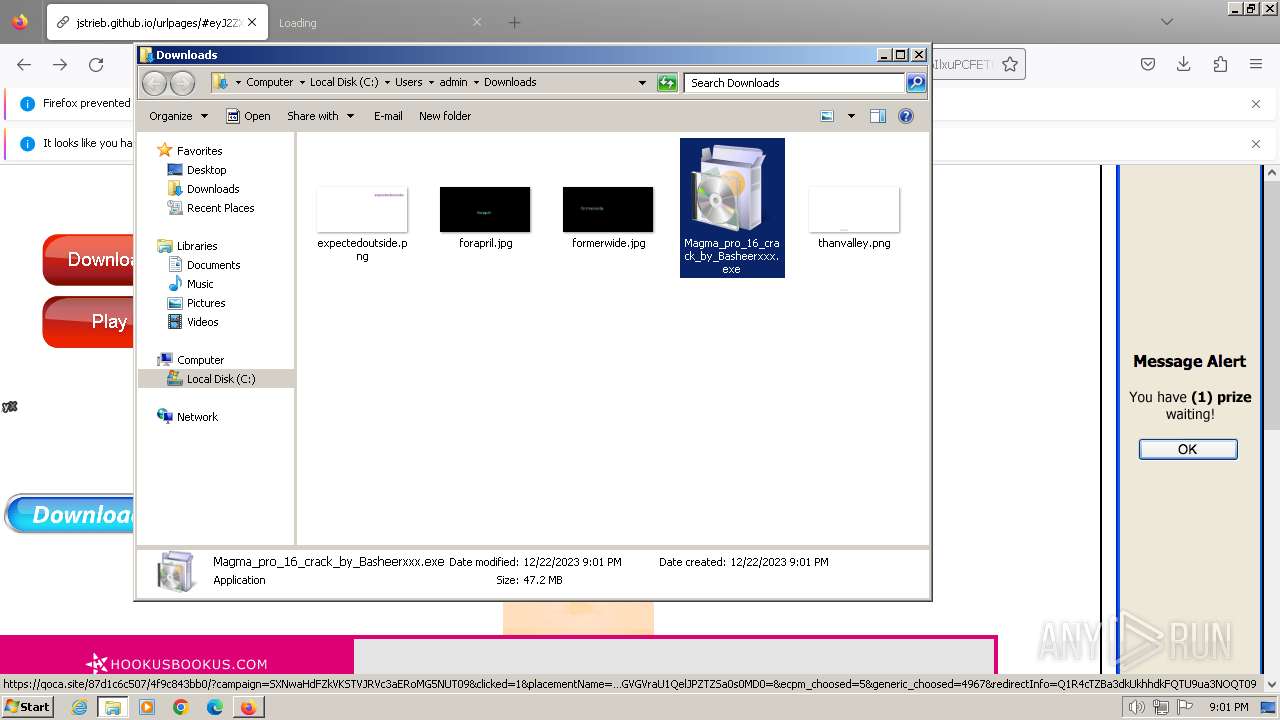Select thanvalley.png file thumbnail
1280x720 pixels.
click(x=854, y=209)
